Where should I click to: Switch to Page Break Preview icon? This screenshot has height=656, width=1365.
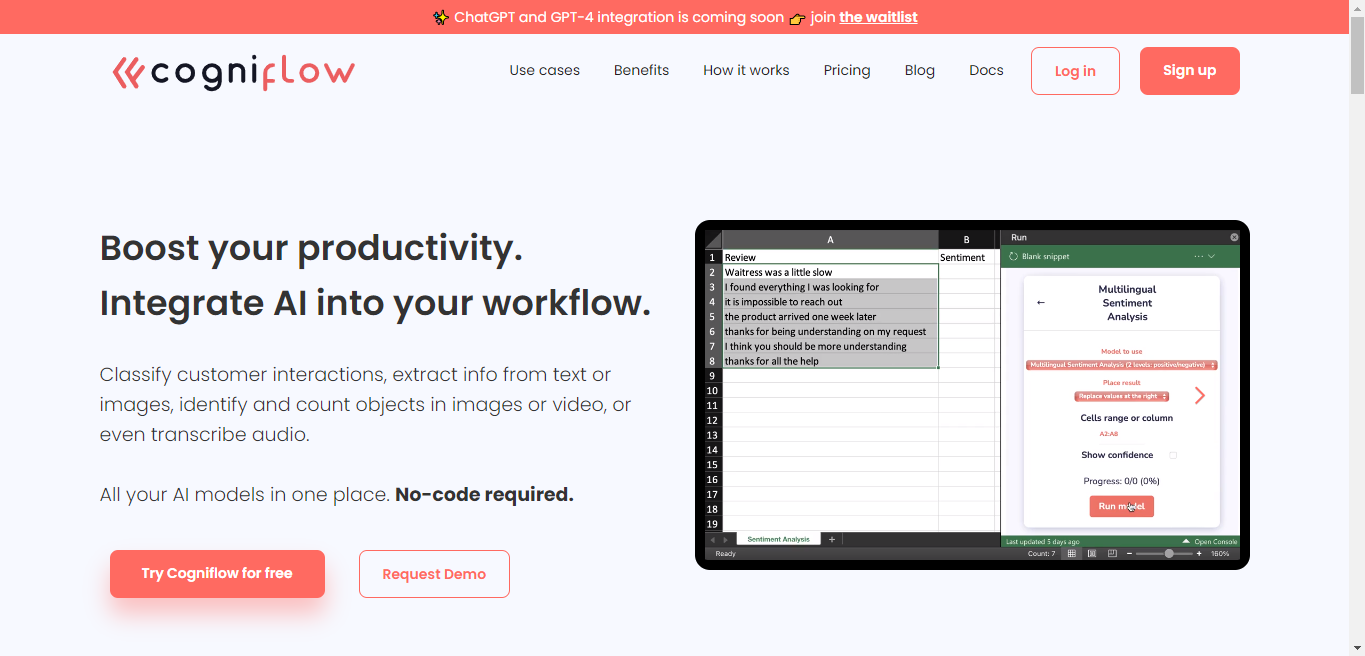click(1112, 553)
